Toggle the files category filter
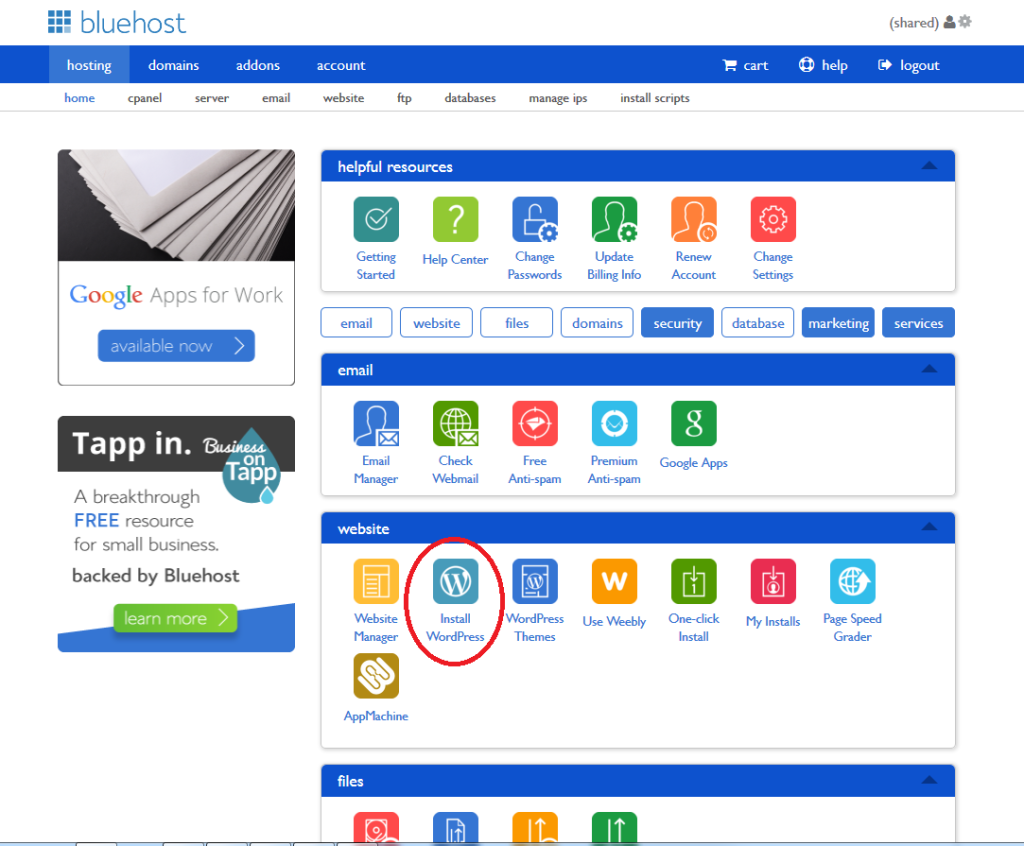The image size is (1024, 846). tap(517, 323)
